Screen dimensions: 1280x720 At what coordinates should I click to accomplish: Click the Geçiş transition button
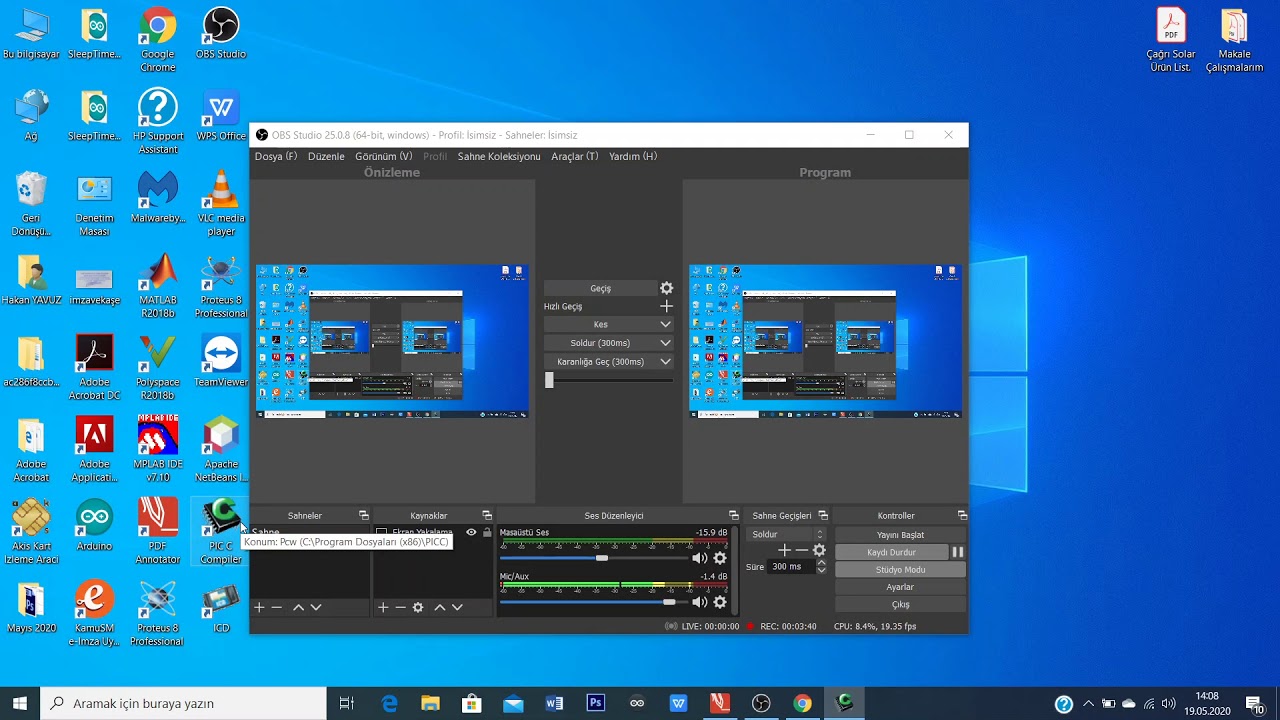[600, 288]
